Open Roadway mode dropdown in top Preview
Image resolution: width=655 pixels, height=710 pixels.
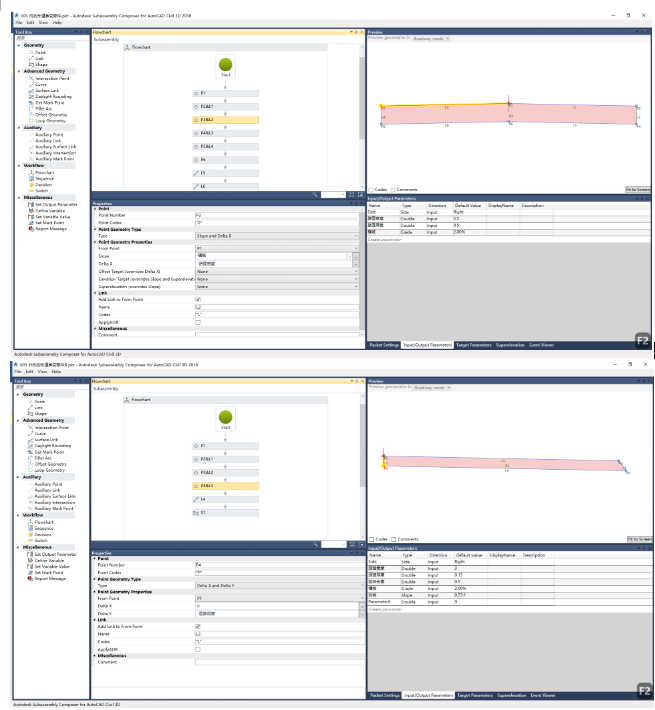tap(431, 38)
